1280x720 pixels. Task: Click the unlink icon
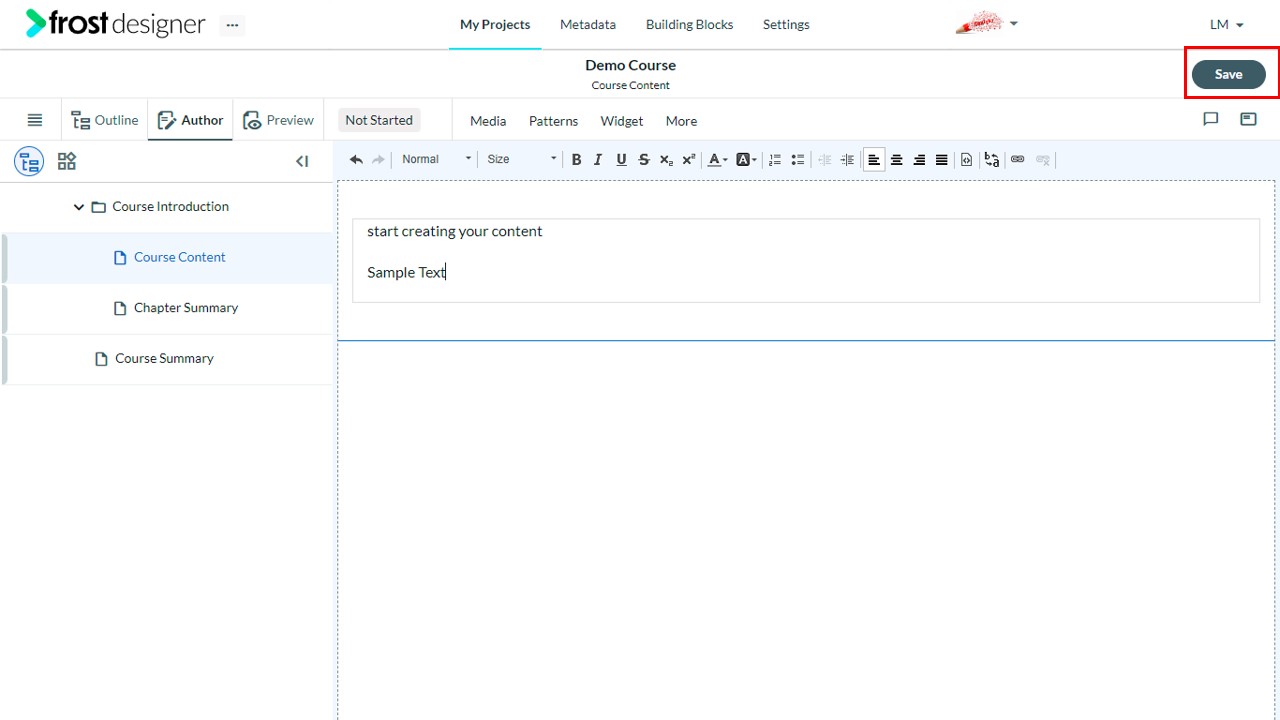(1043, 159)
